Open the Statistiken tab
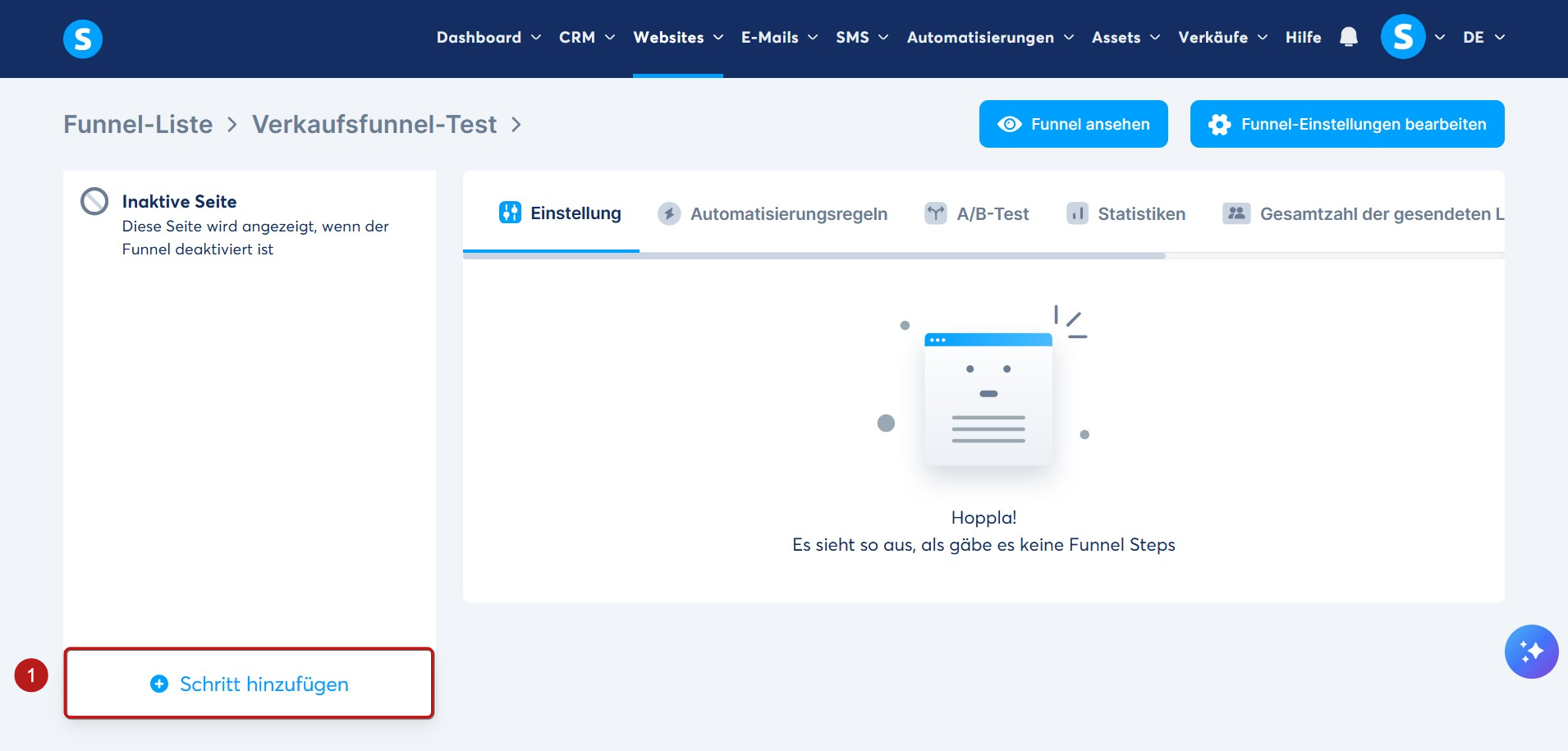This screenshot has height=751, width=1568. [1126, 213]
